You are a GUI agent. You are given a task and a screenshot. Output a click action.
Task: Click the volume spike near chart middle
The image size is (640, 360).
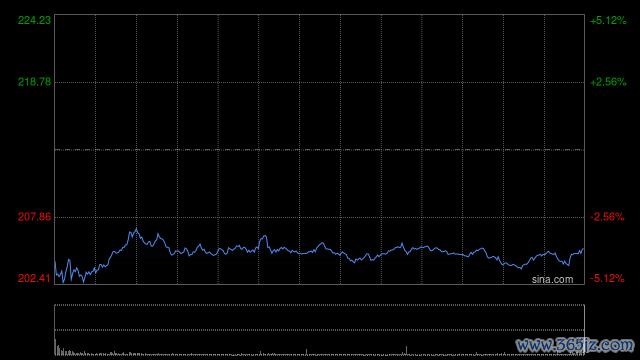pyautogui.click(x=307, y=352)
